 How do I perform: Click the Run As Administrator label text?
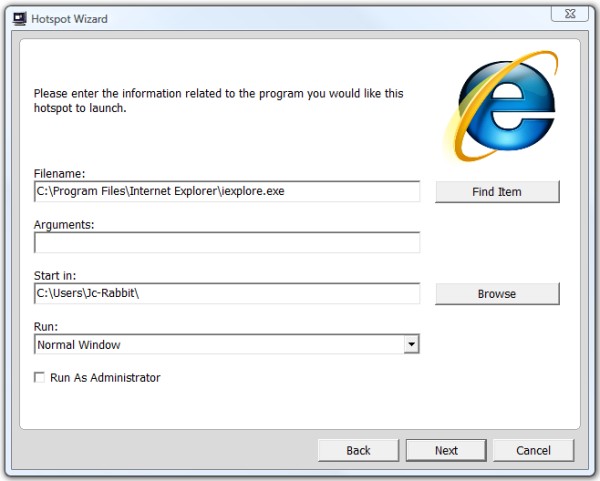[105, 378]
